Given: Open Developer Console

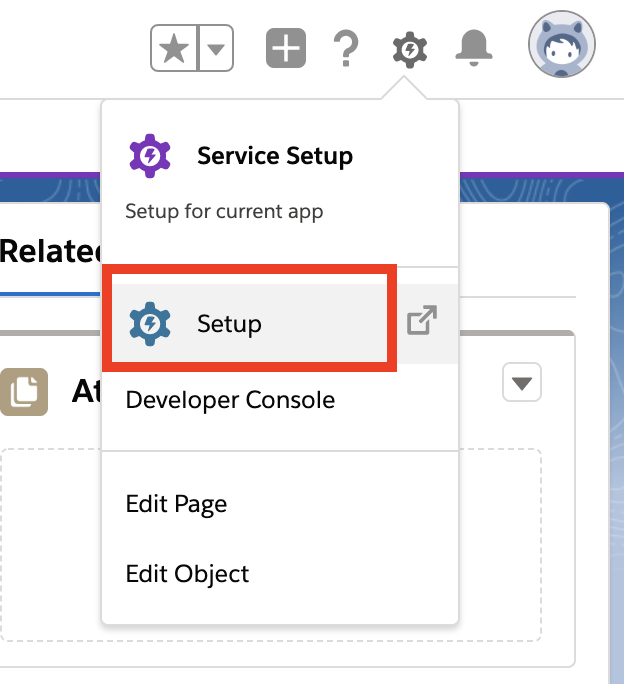Looking at the screenshot, I should click(x=230, y=400).
